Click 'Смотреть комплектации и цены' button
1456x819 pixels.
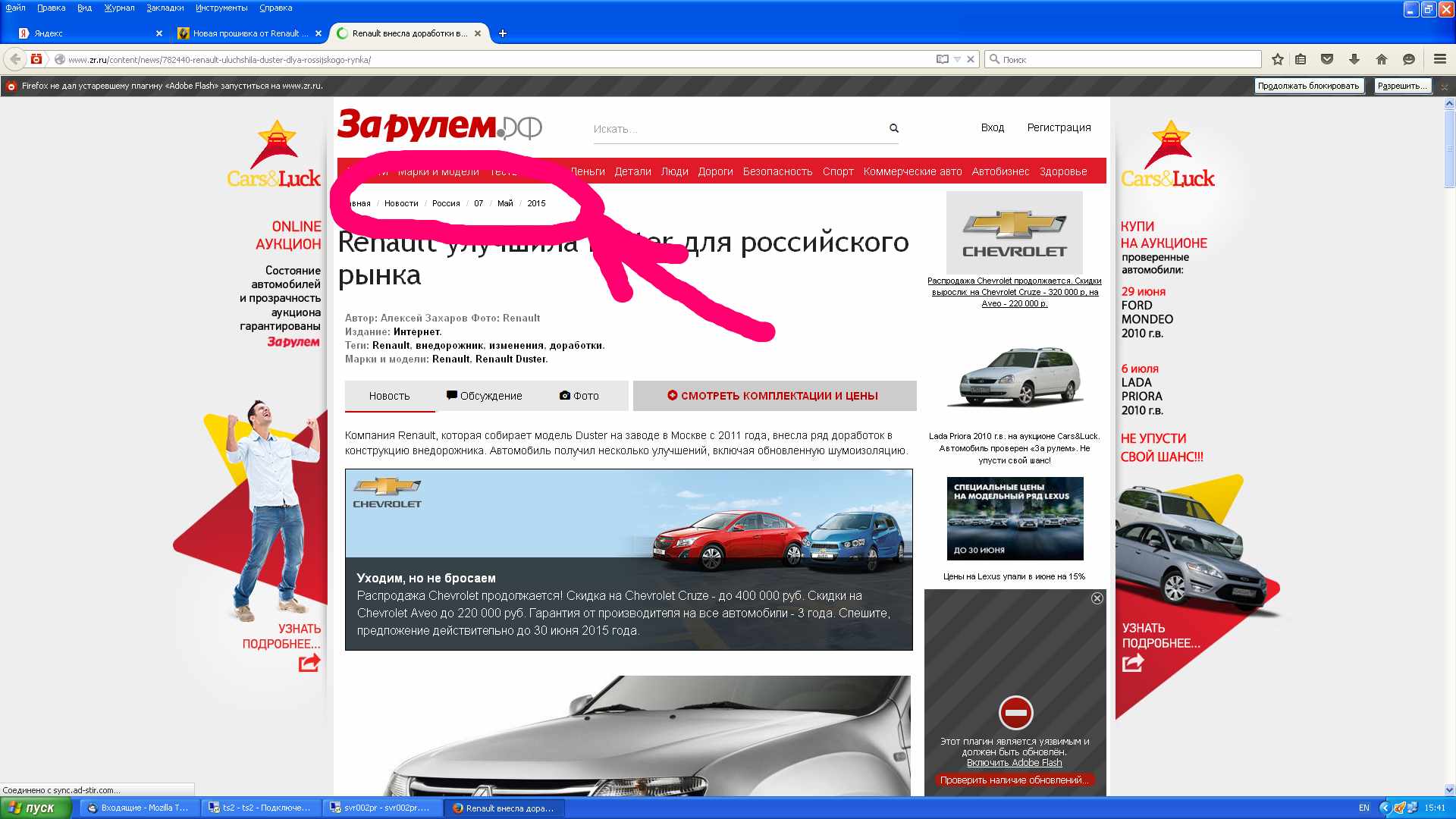point(774,396)
